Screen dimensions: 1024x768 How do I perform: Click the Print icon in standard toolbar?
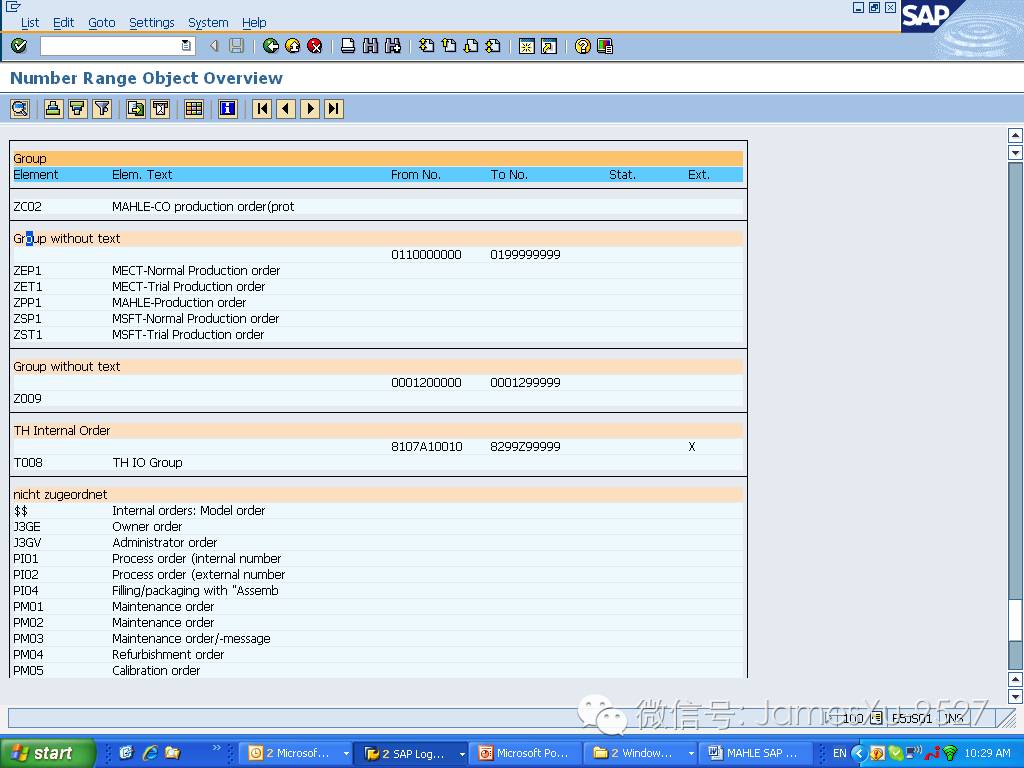(348, 46)
